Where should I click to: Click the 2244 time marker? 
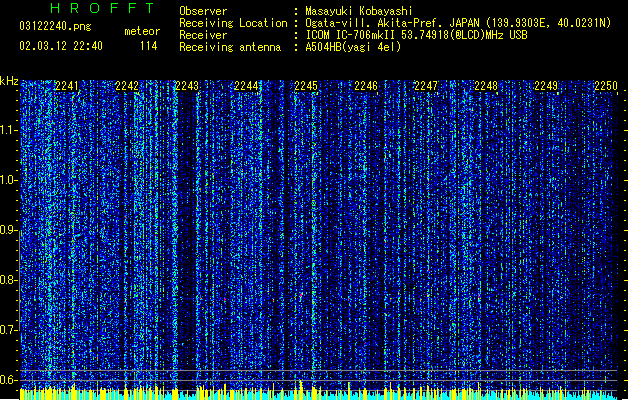pos(246,86)
